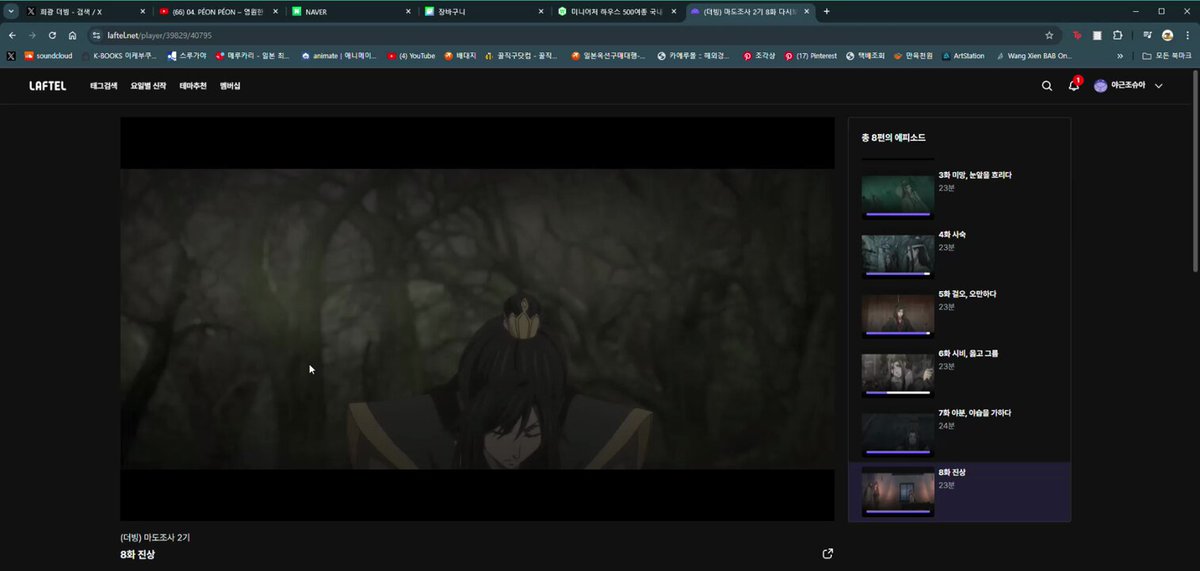Screen dimensions: 1200x571
Task: Open the tab search dropdown arrow
Action: 11,11
